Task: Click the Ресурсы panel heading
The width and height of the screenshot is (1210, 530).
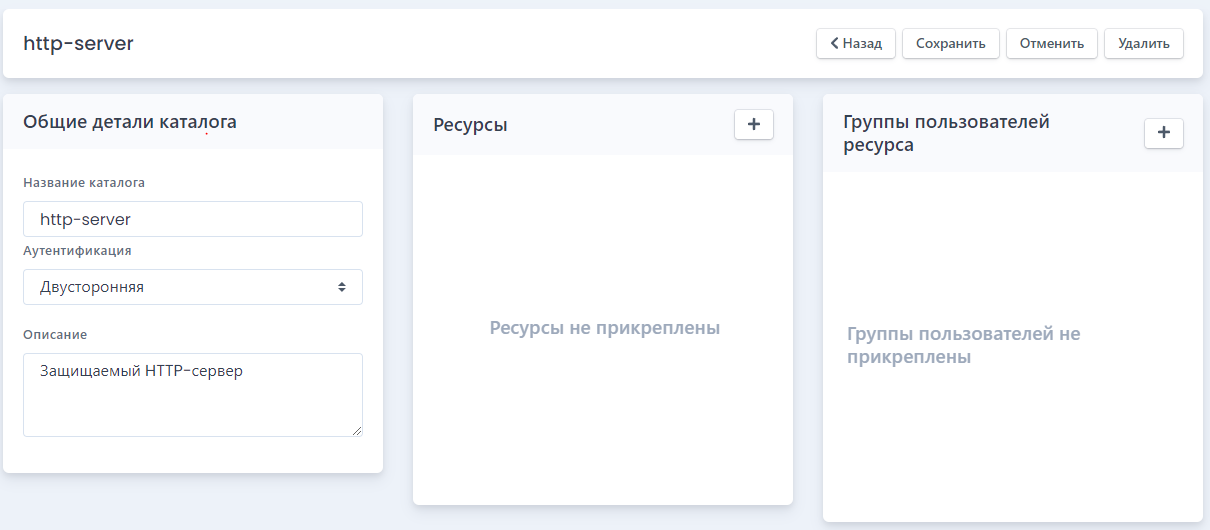Action: click(470, 125)
